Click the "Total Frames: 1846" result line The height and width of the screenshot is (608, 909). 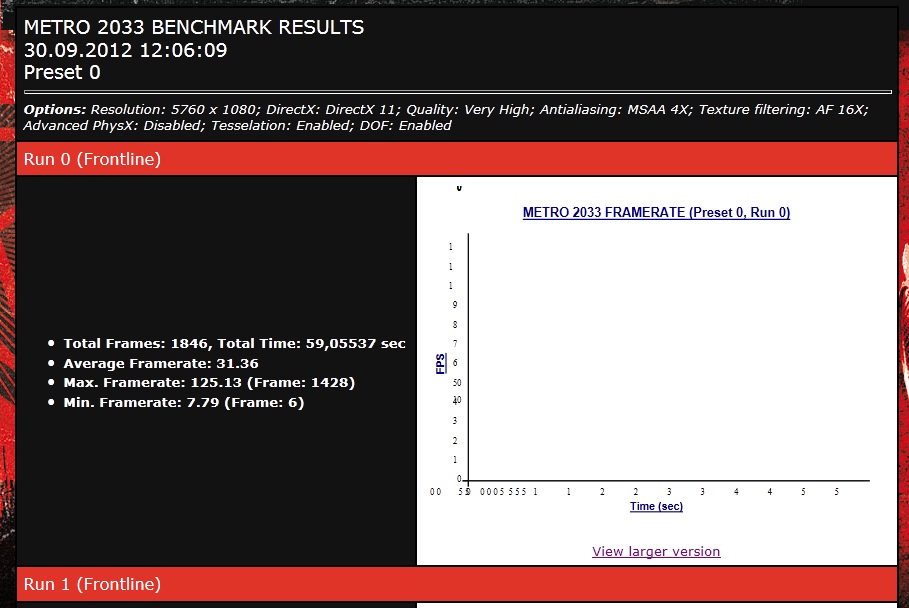234,343
